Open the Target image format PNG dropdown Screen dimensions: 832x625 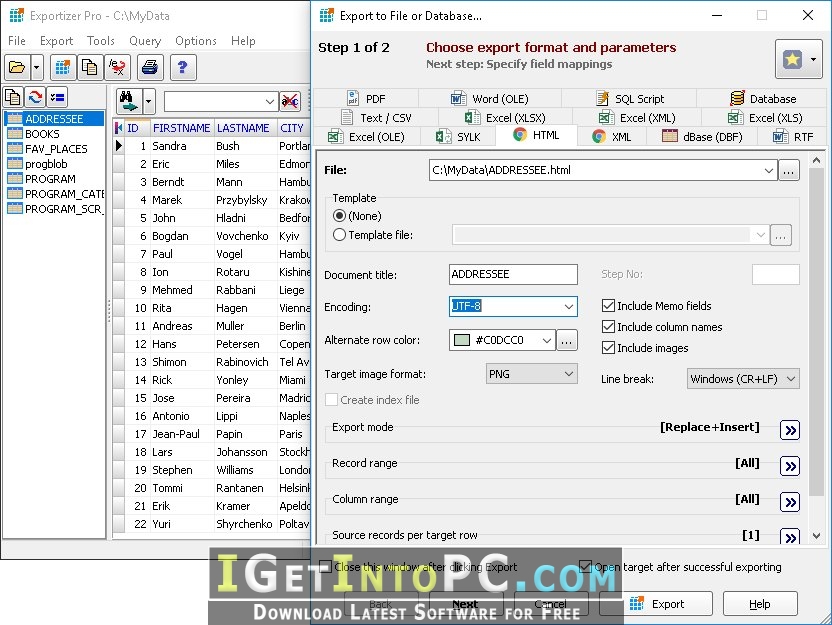click(568, 374)
